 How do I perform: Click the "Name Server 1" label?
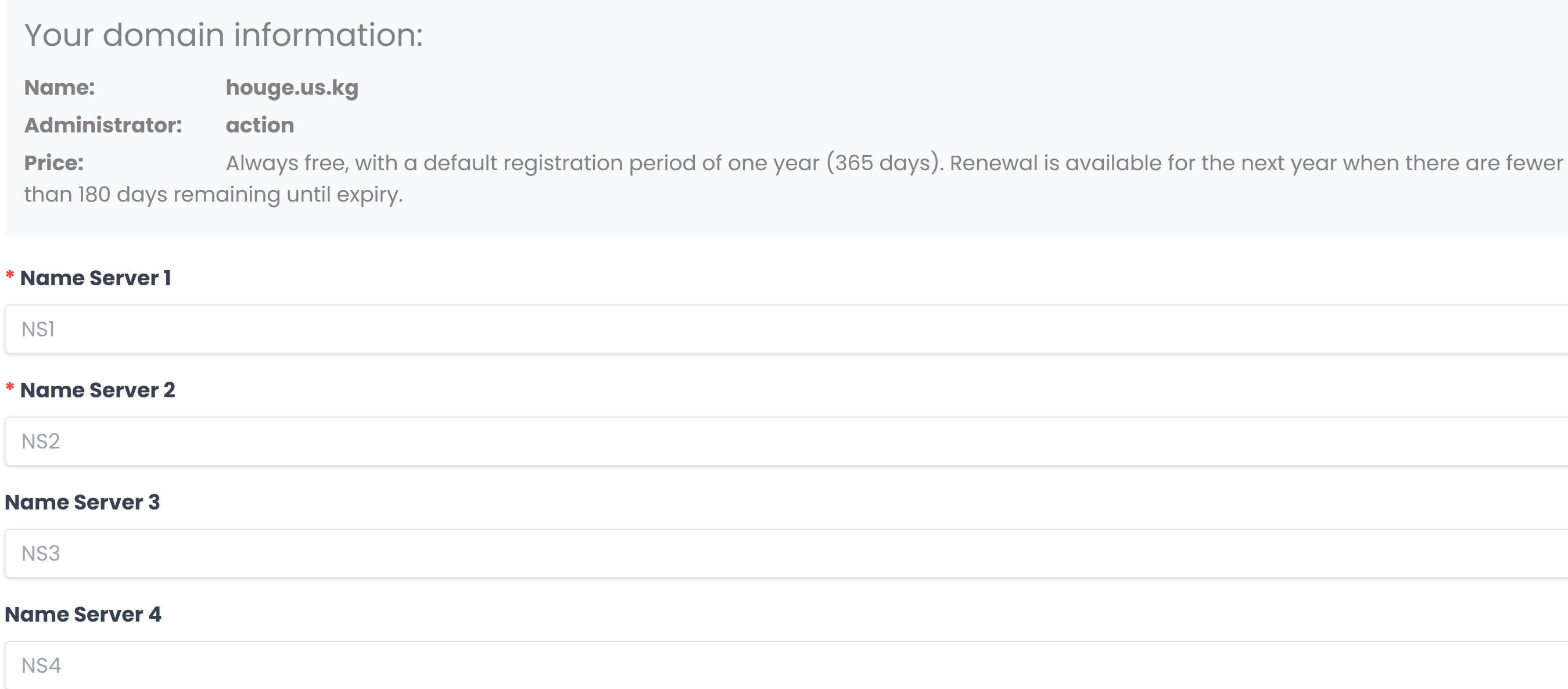(95, 278)
